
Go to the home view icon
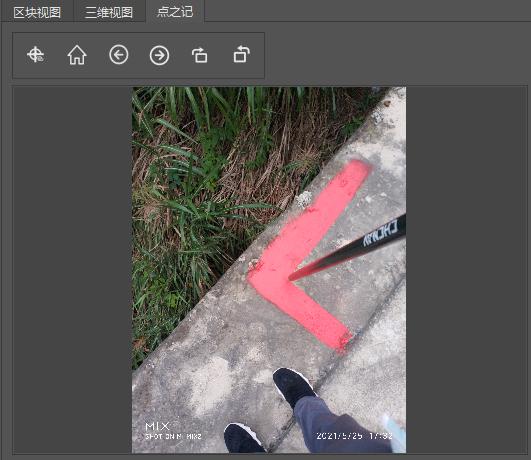pos(77,55)
